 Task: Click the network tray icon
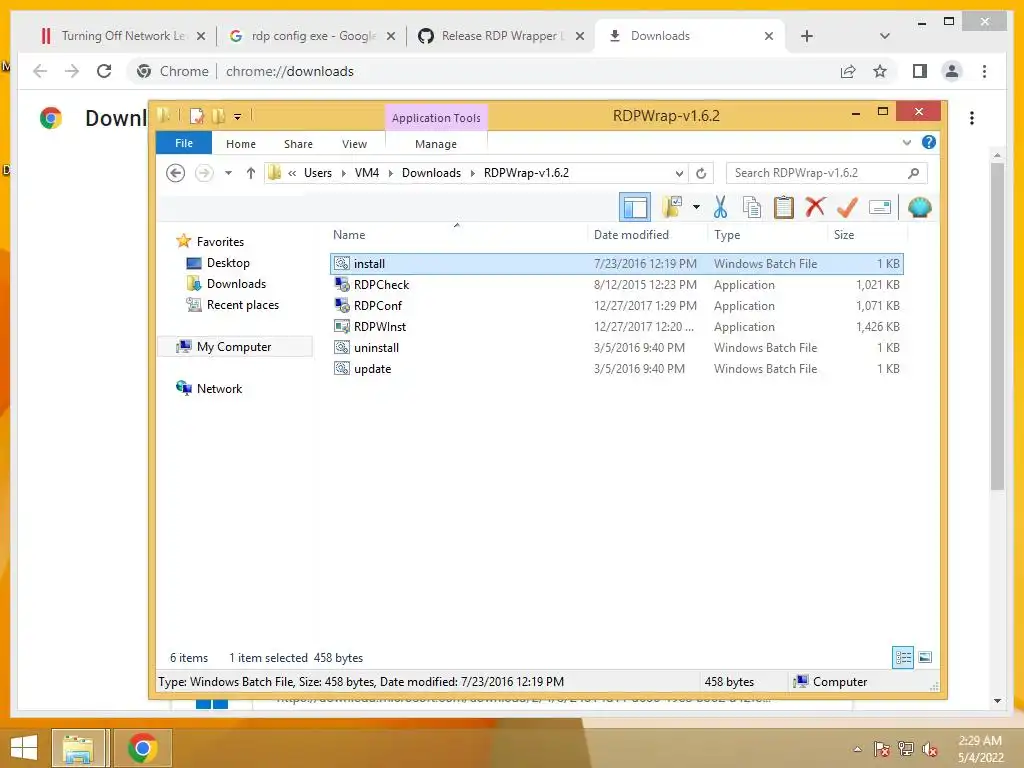pos(906,749)
